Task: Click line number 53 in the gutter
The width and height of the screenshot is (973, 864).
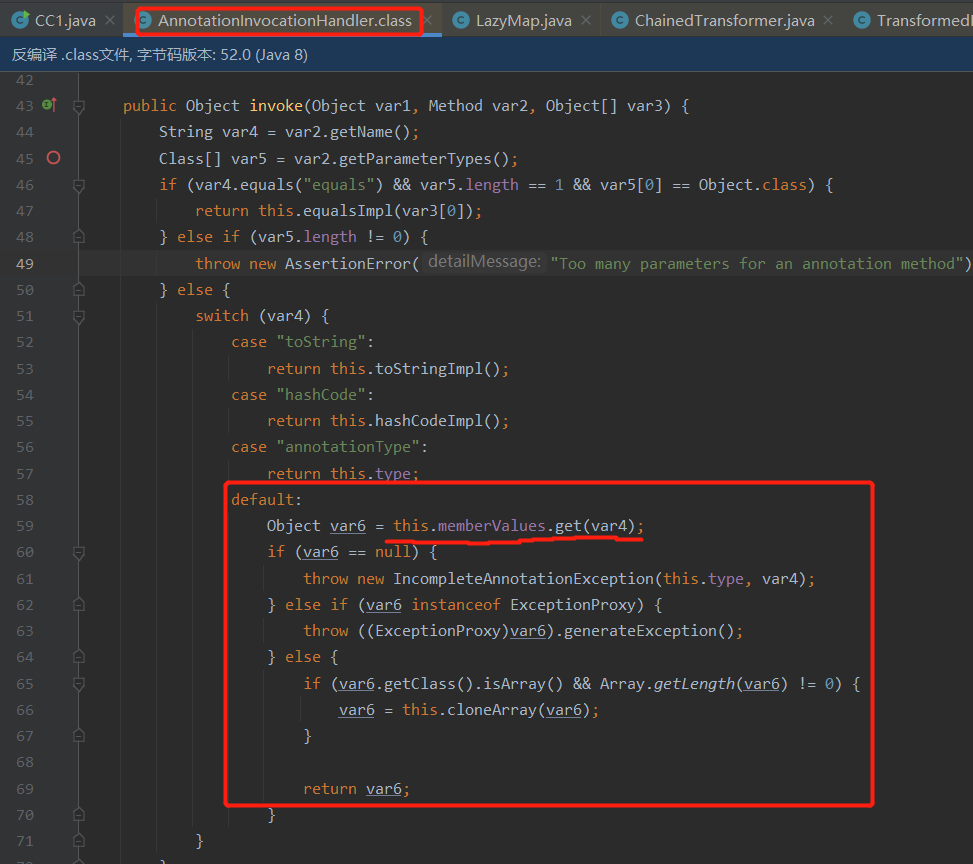Action: pos(25,369)
